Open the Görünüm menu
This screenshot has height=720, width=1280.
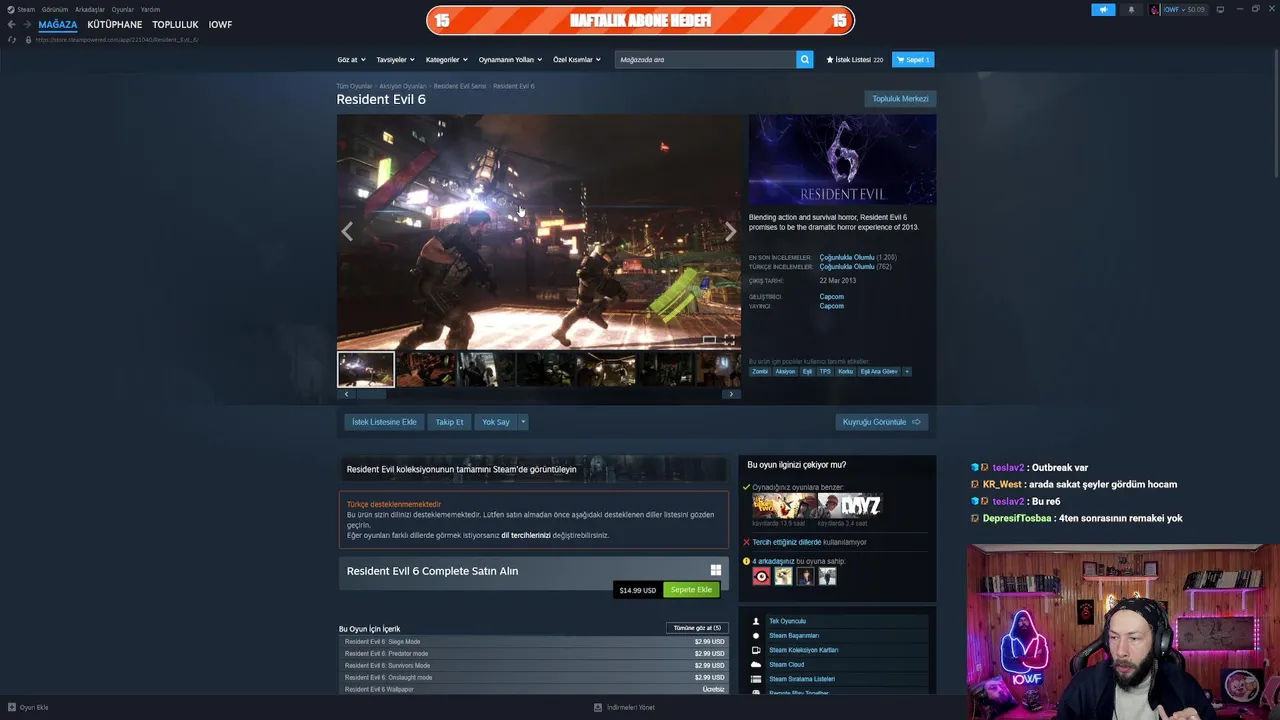tap(55, 9)
